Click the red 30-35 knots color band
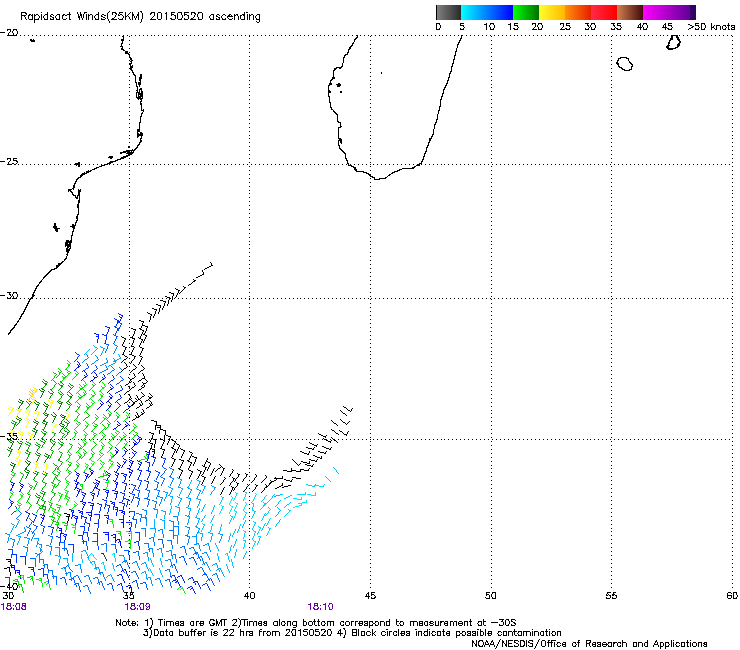740x650 pixels. [x=604, y=12]
